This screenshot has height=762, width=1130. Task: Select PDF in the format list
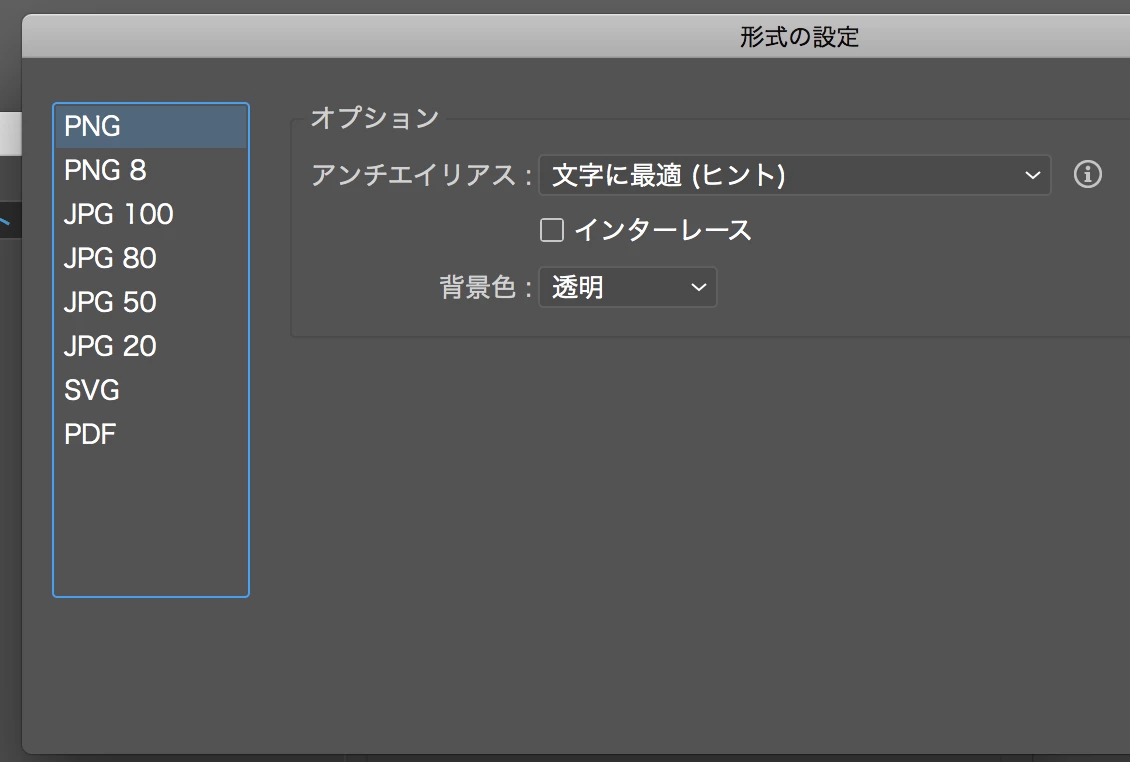pyautogui.click(x=151, y=434)
